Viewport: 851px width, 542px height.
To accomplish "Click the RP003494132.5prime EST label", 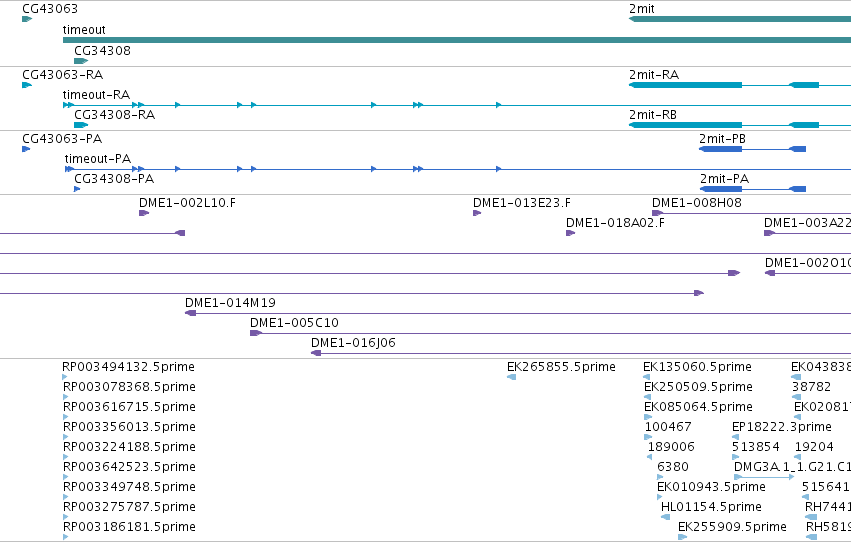I will point(129,367).
